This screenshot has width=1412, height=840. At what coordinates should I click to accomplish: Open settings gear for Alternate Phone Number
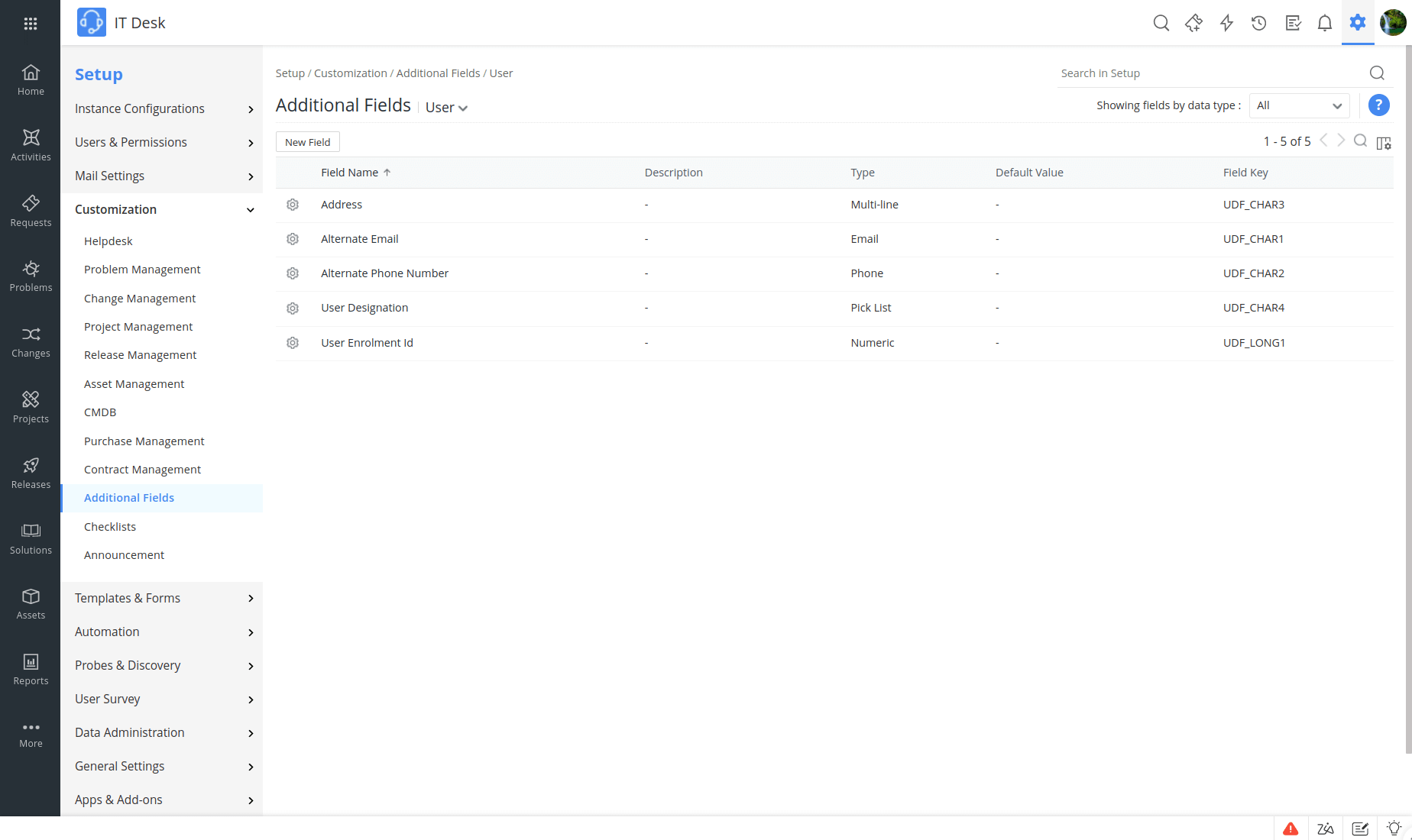coord(293,273)
